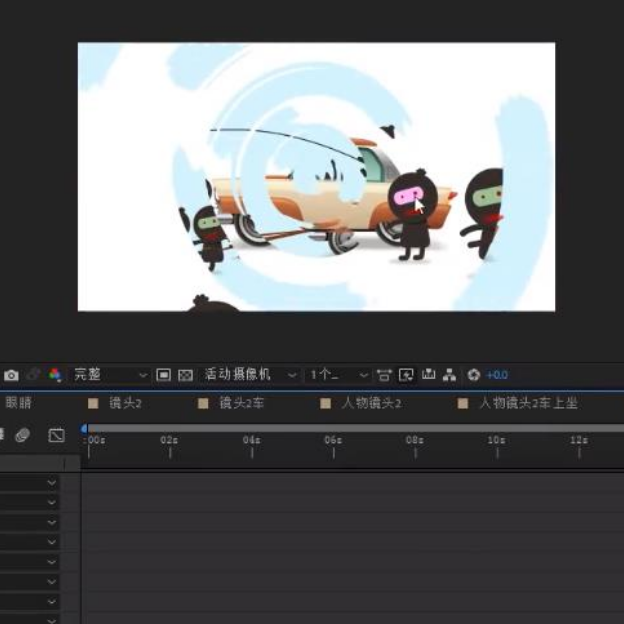Reset exposure with the aperture icon

tap(474, 375)
